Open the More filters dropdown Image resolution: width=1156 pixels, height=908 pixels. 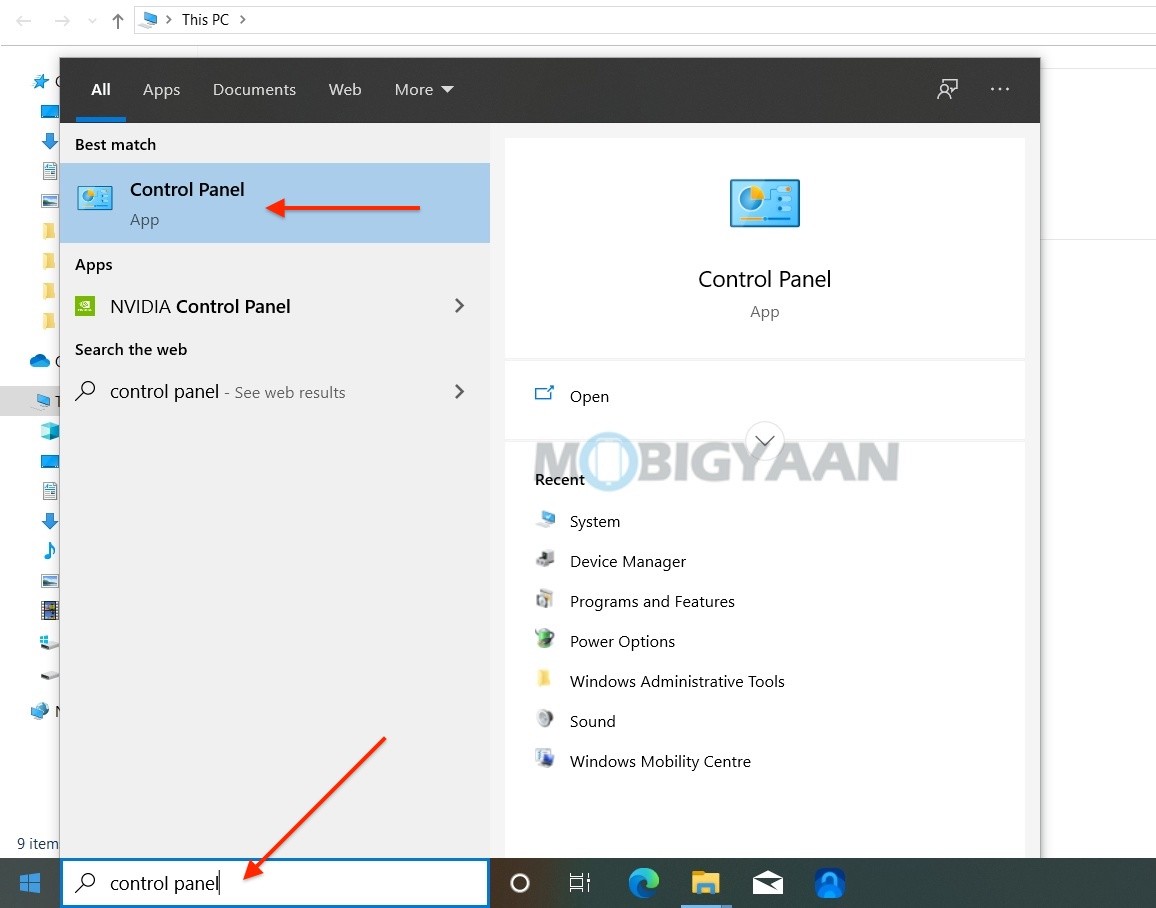click(423, 89)
